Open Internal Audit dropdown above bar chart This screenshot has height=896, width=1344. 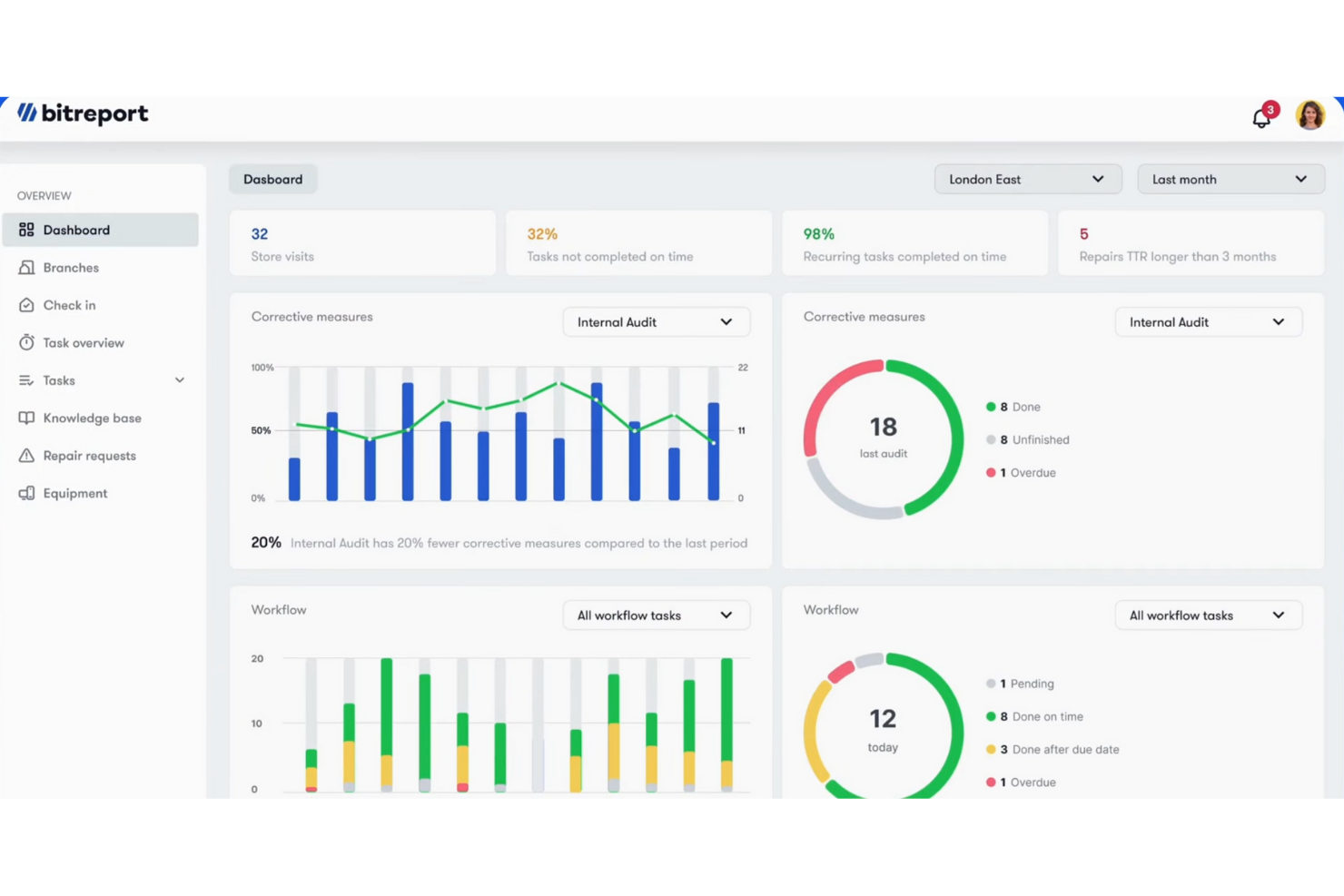pos(656,322)
